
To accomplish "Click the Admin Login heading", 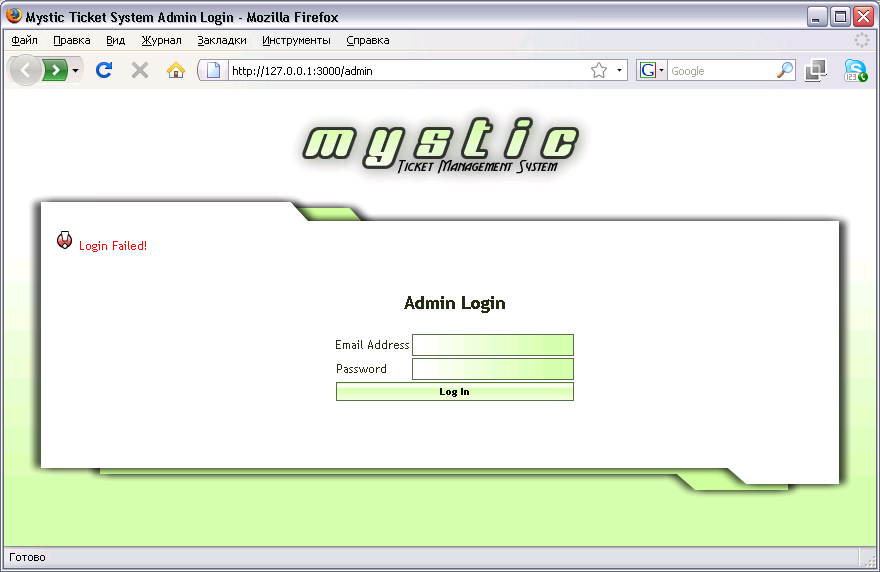I will tap(455, 303).
